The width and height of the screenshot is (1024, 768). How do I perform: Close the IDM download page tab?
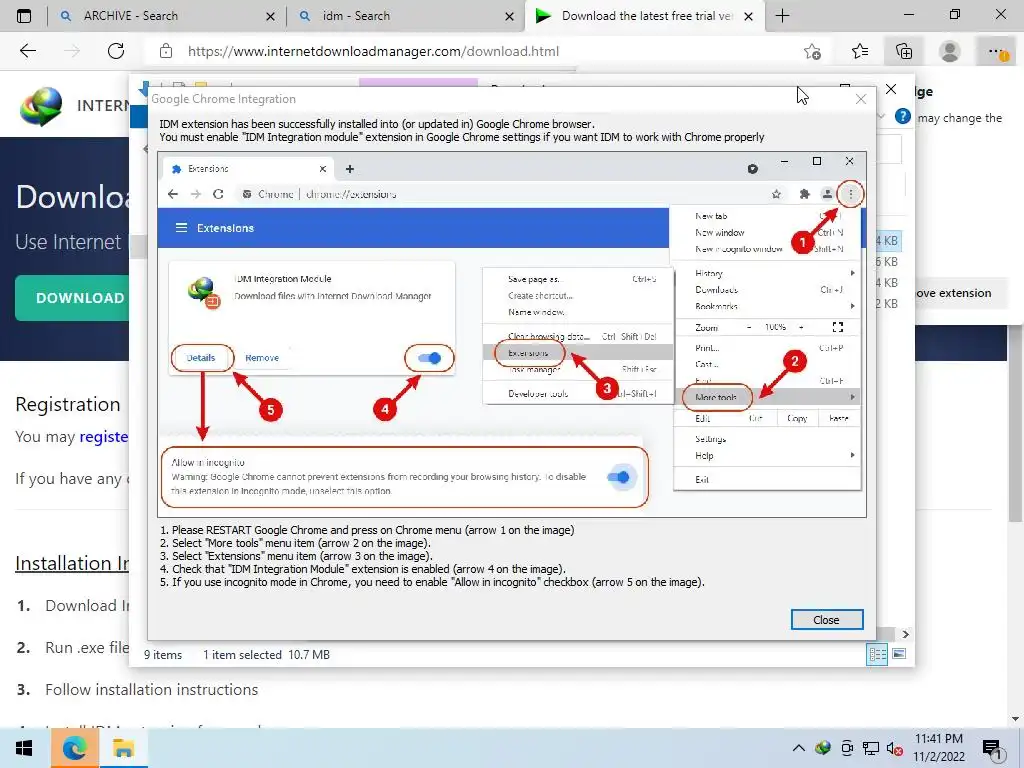[x=749, y=16]
